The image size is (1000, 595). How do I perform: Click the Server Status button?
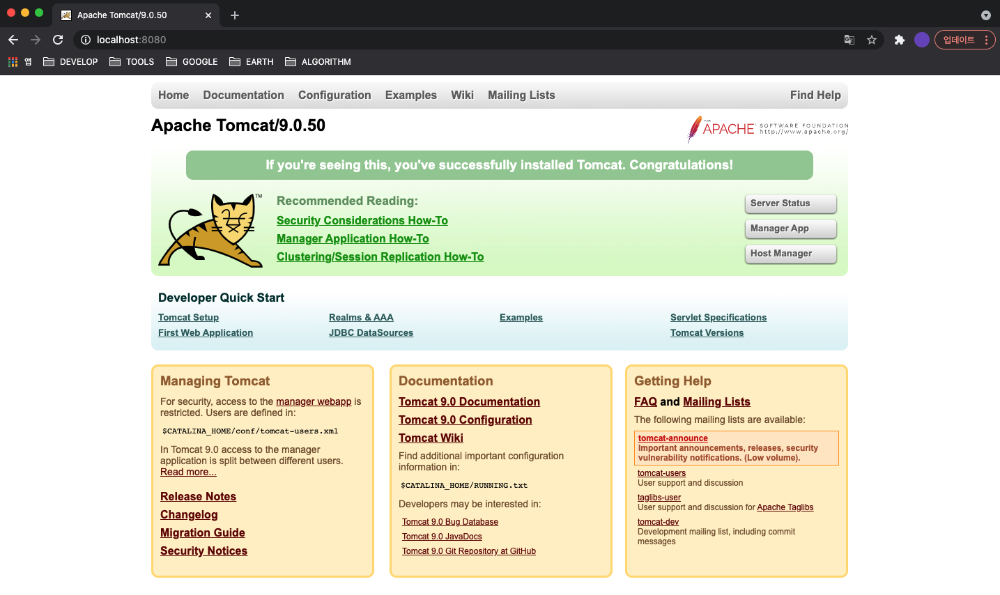pos(790,203)
